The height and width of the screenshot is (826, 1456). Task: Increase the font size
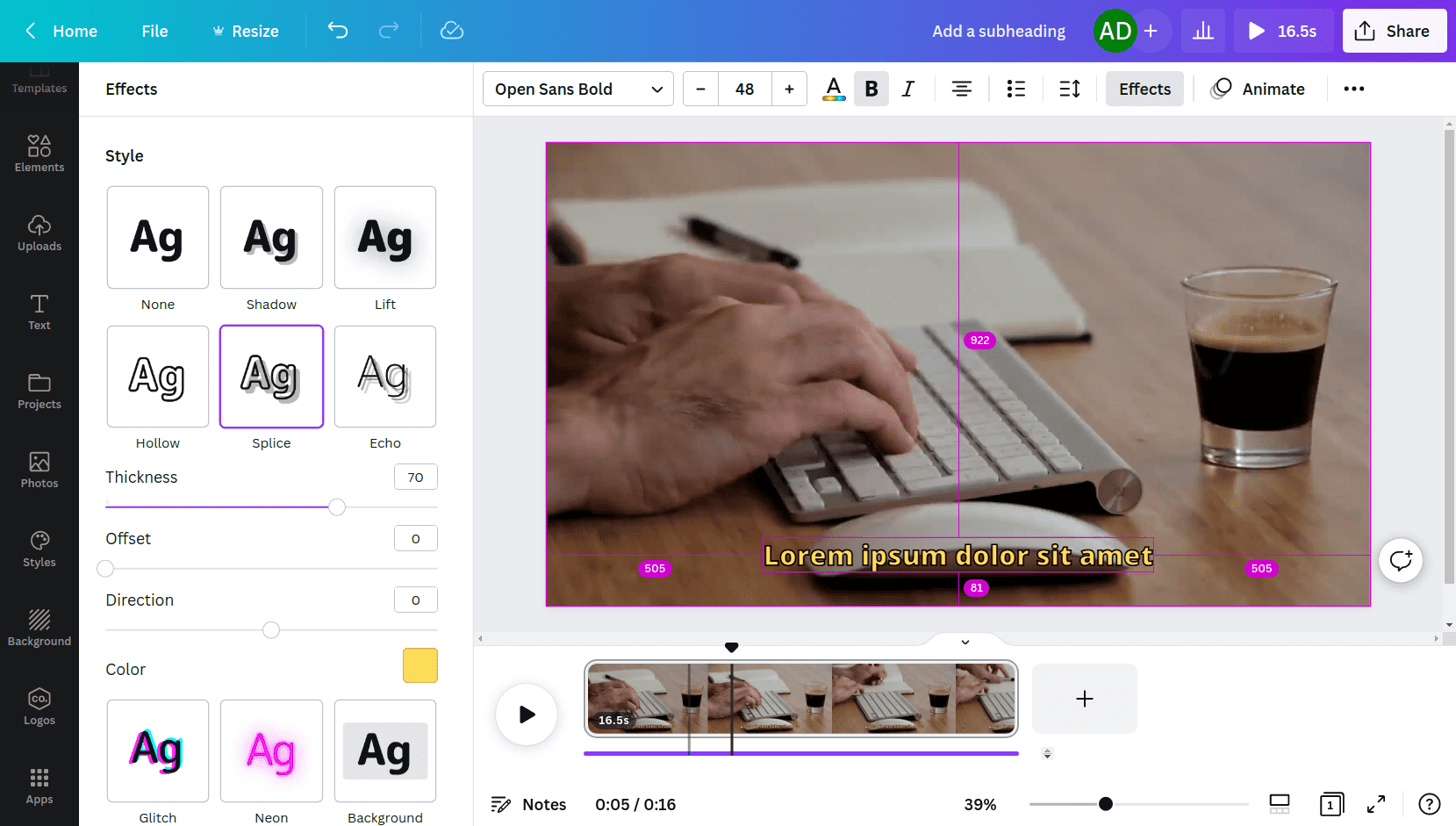click(x=789, y=89)
